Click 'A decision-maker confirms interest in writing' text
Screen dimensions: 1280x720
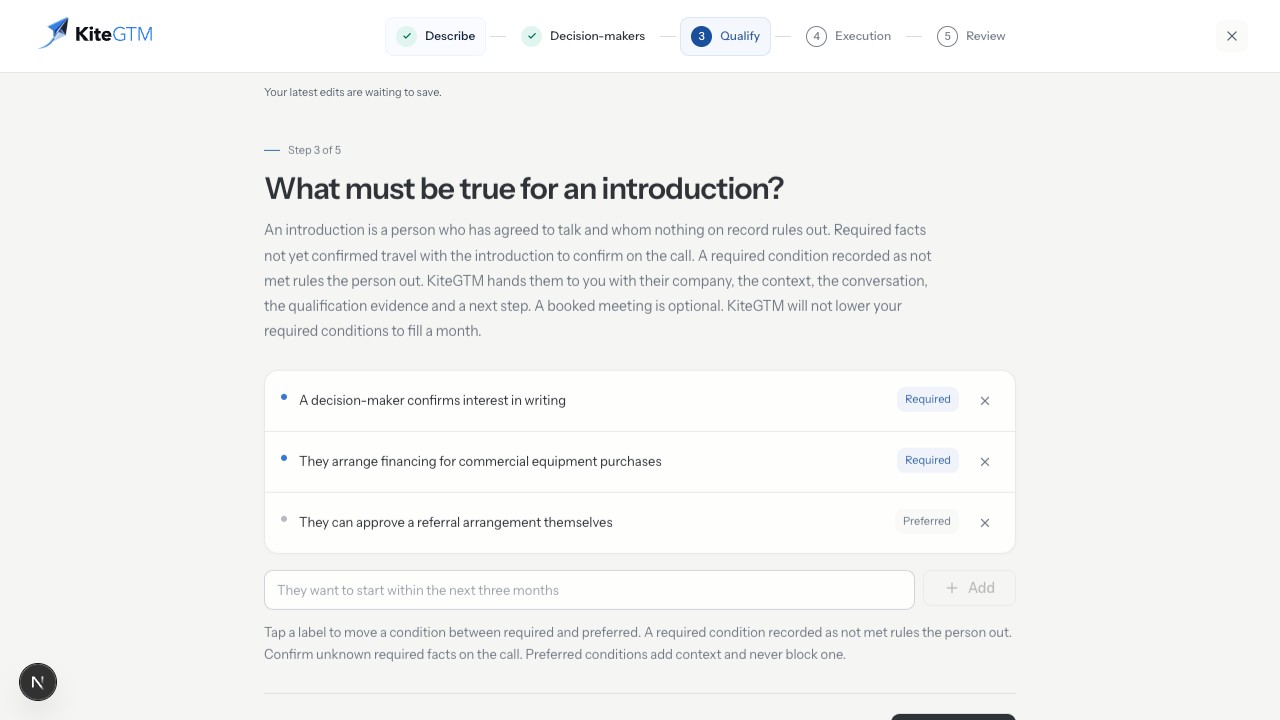pos(432,401)
